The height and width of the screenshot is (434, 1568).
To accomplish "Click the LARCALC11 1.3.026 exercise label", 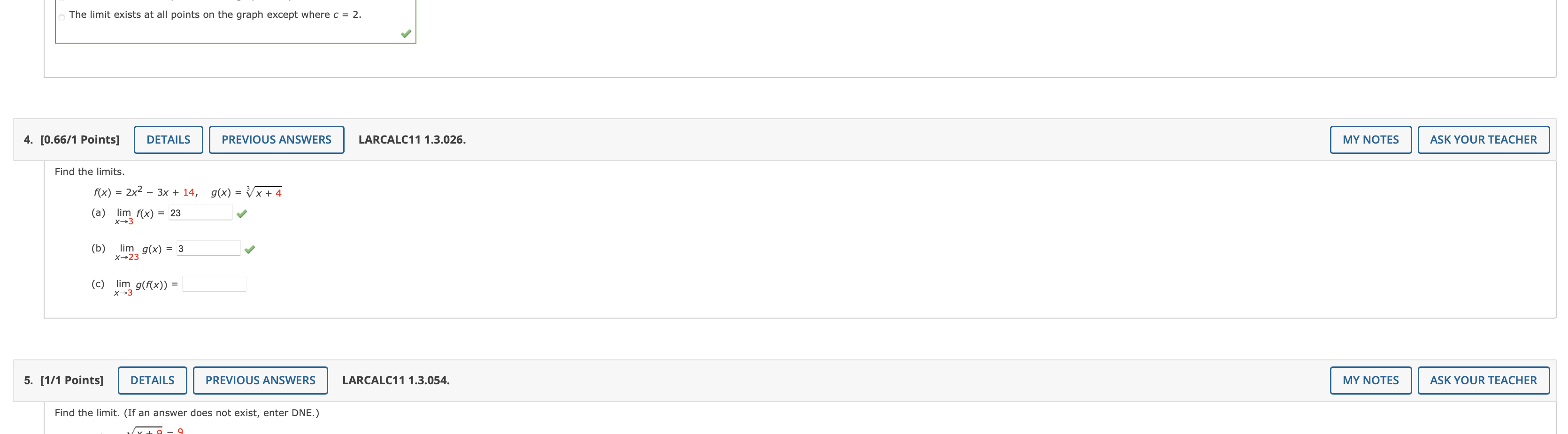I will [x=411, y=139].
